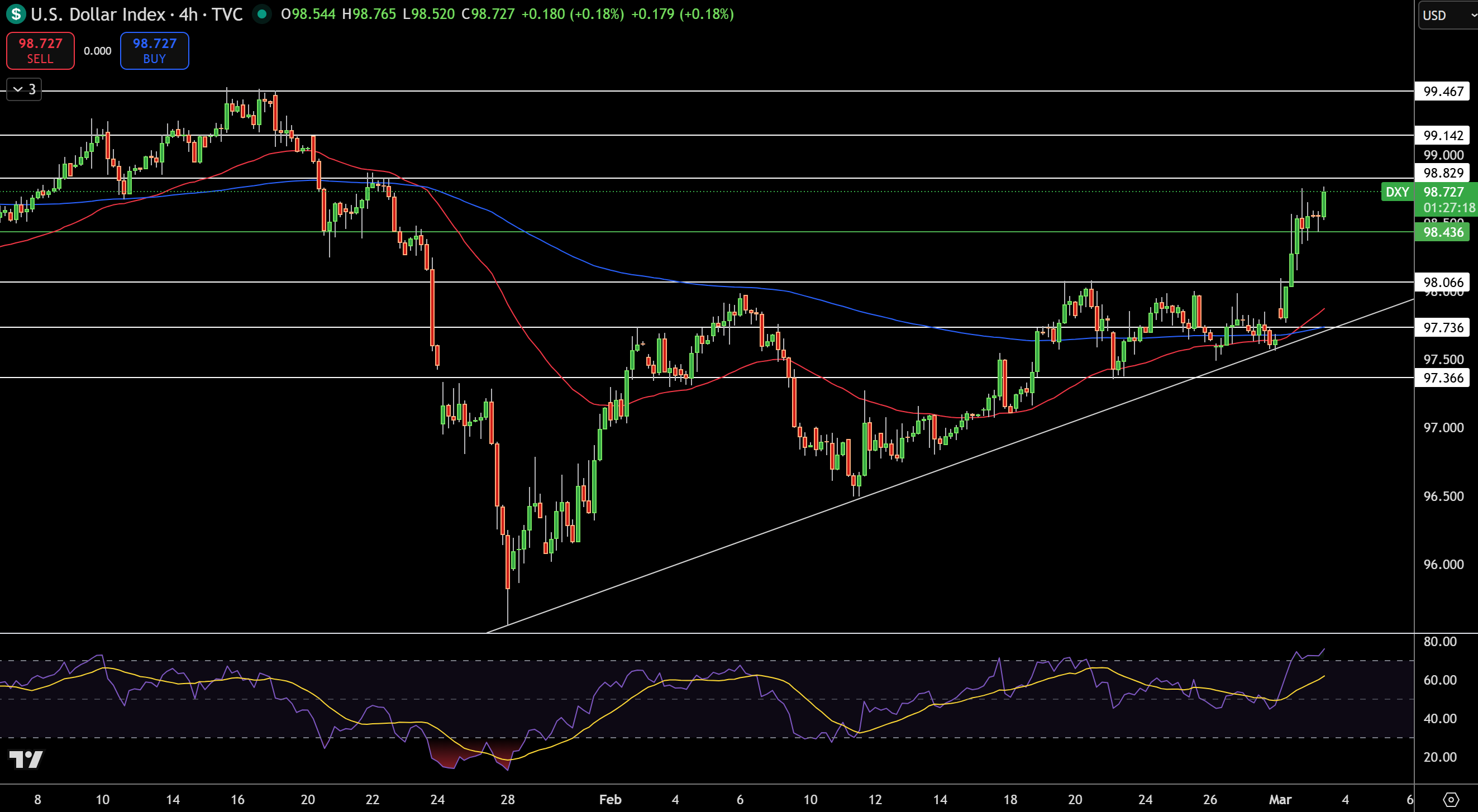Open chart settings gear icon
Viewport: 1478px width, 812px height.
click(x=1451, y=799)
